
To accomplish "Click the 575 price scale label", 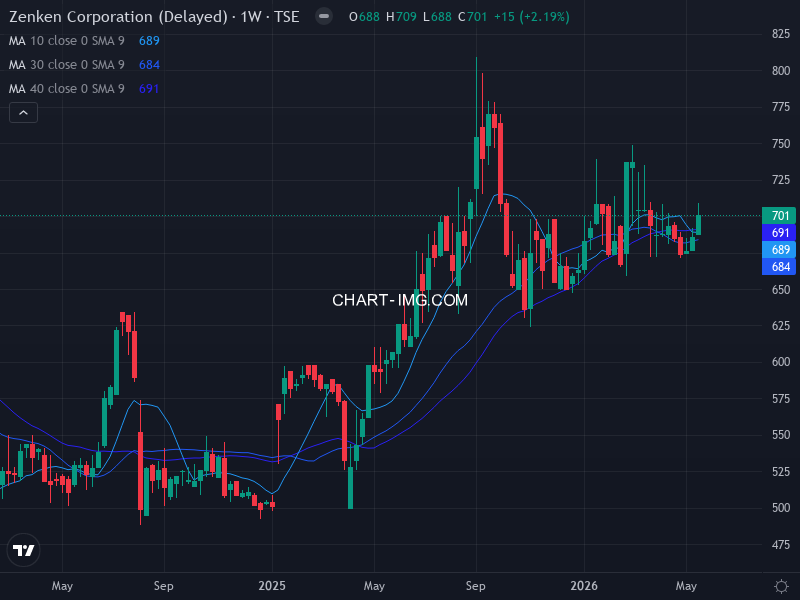I will [x=781, y=398].
